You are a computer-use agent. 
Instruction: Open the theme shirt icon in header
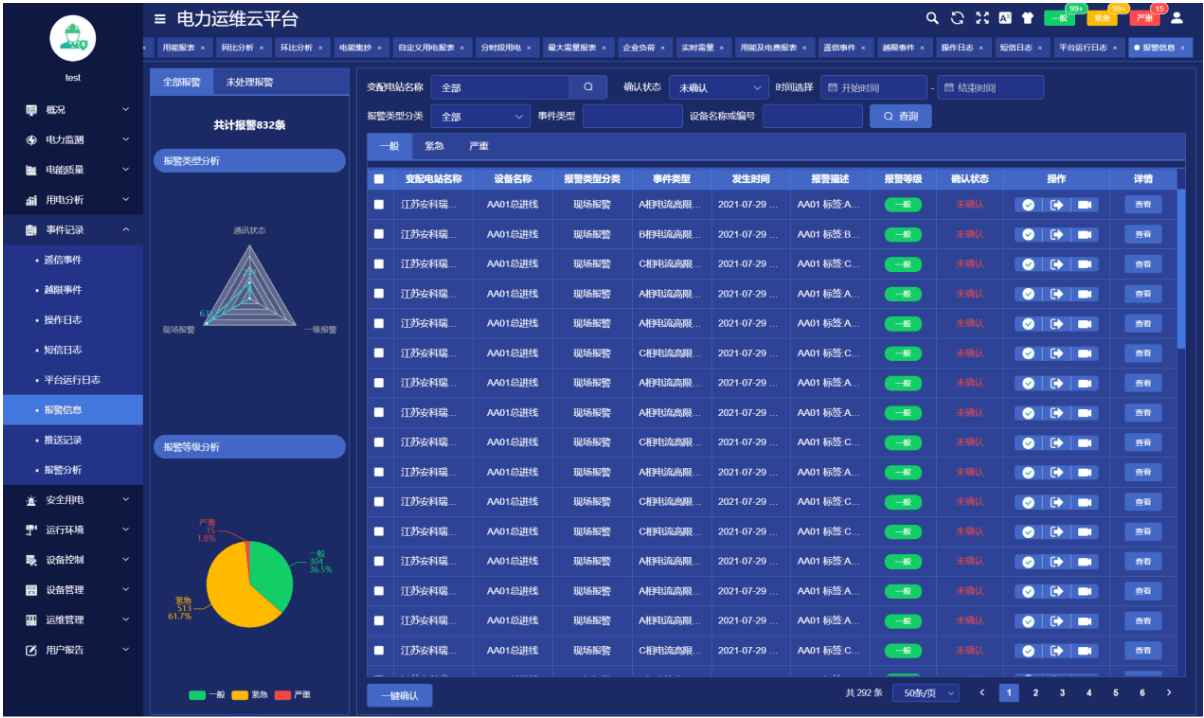pyautogui.click(x=1027, y=18)
